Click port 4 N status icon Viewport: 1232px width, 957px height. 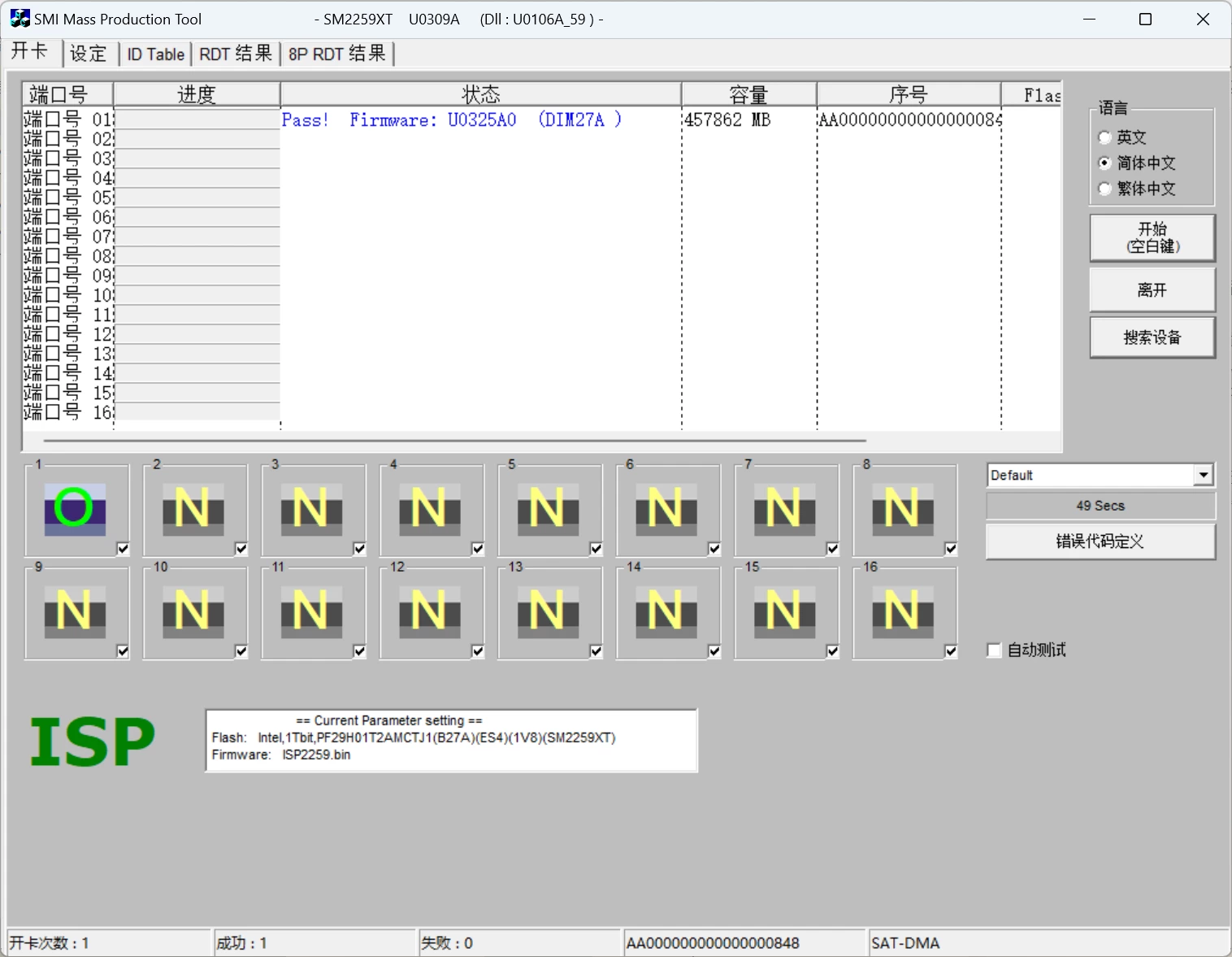pyautogui.click(x=430, y=510)
